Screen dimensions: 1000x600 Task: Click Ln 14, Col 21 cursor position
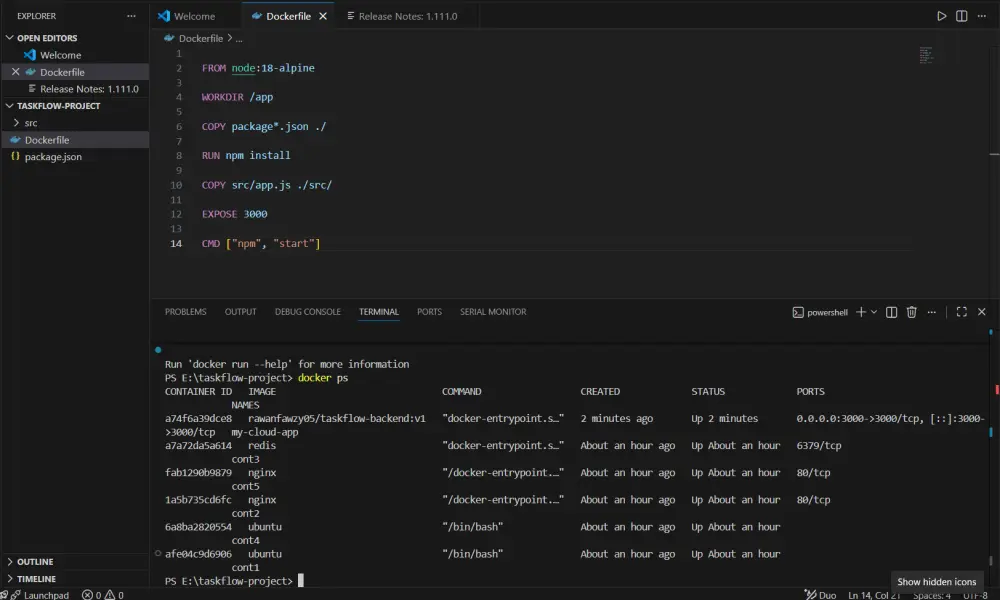tap(874, 595)
